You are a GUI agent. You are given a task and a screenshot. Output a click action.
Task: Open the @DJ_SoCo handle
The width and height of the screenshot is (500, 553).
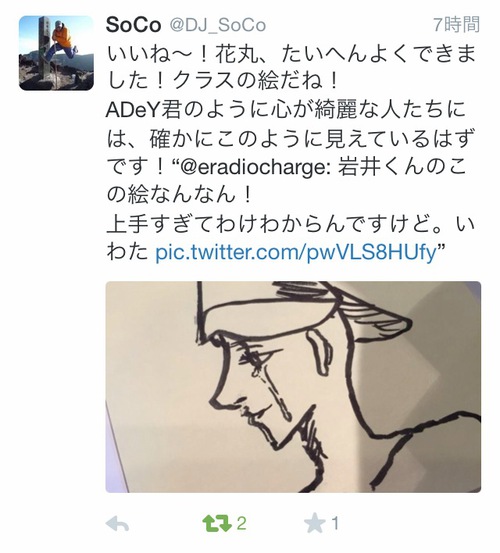coord(218,26)
